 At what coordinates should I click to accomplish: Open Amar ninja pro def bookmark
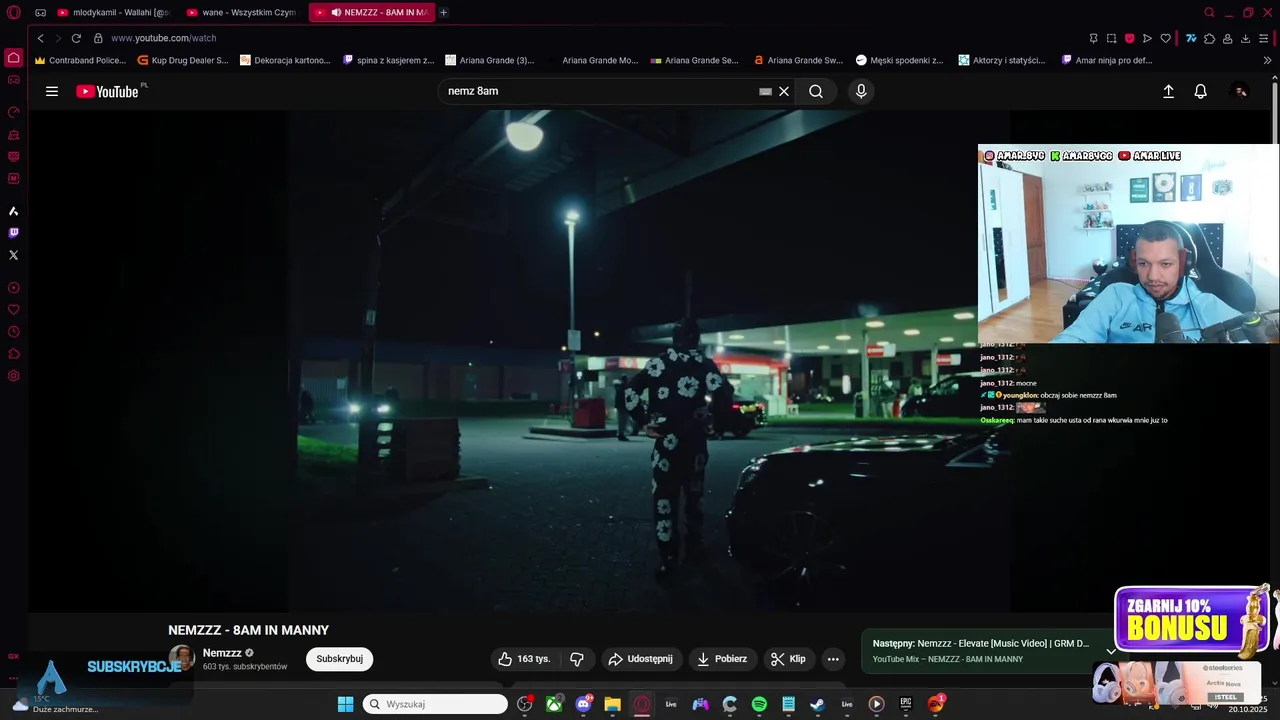pos(1107,60)
